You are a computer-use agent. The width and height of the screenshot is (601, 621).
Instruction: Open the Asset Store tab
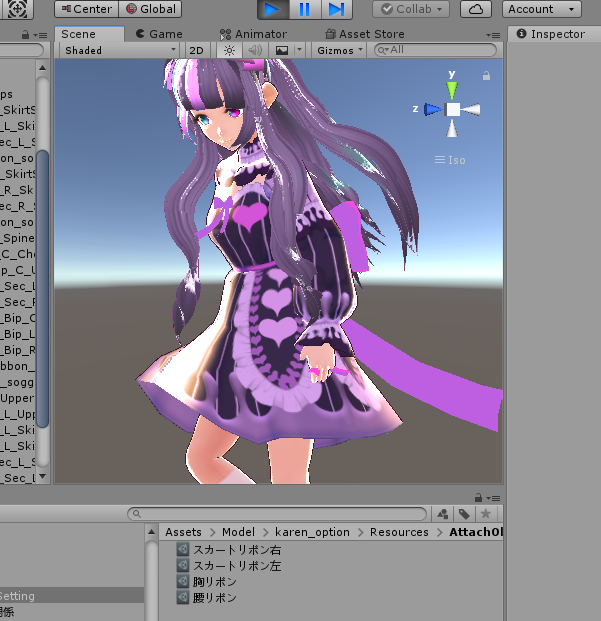[x=365, y=34]
